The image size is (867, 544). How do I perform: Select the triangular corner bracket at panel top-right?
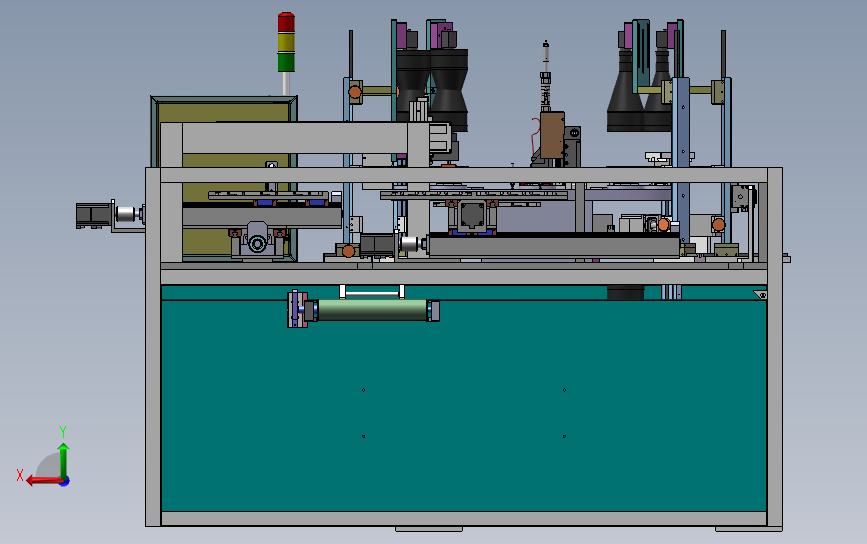(x=760, y=295)
